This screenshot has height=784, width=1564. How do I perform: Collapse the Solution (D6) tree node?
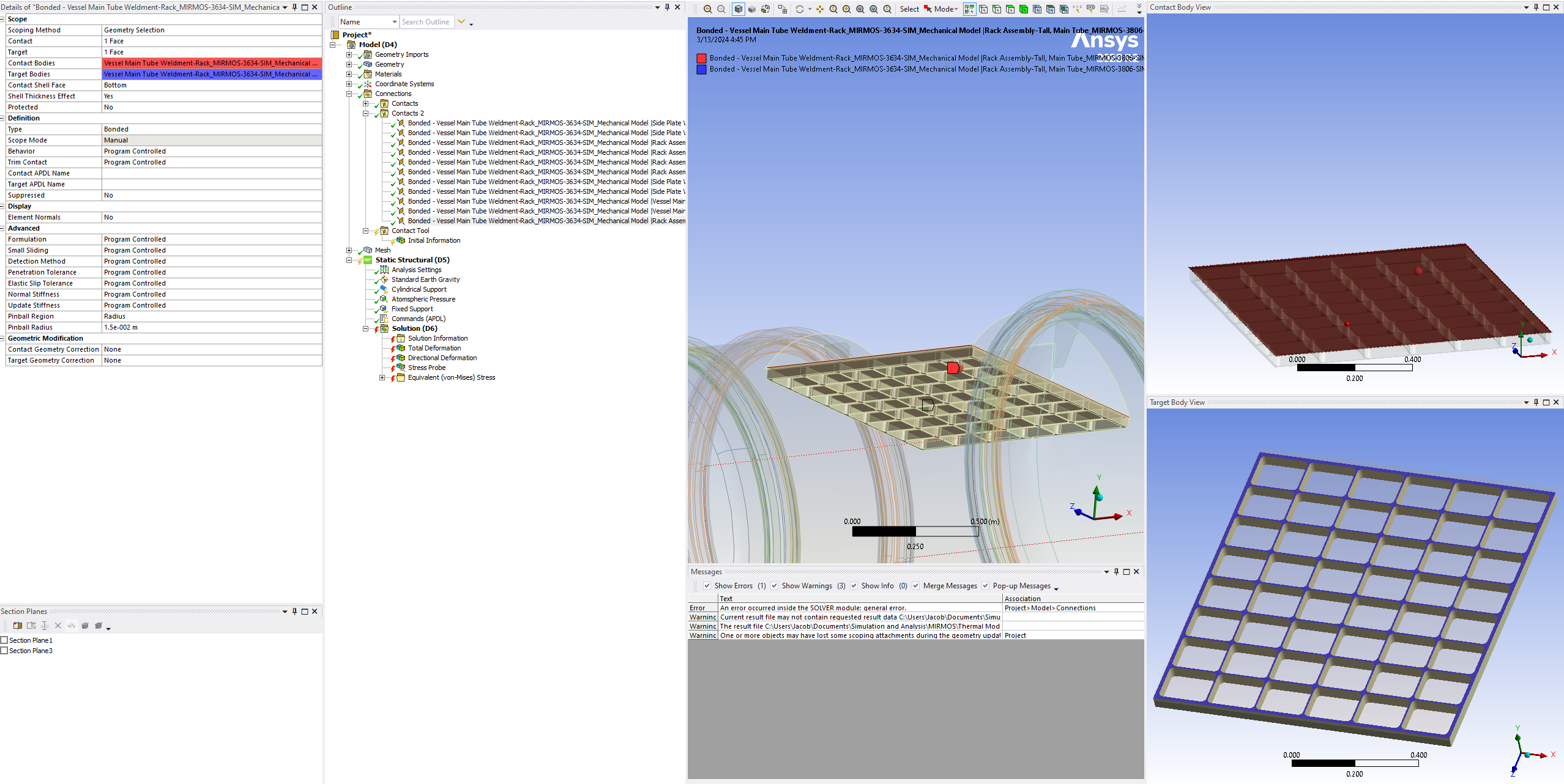pos(366,328)
